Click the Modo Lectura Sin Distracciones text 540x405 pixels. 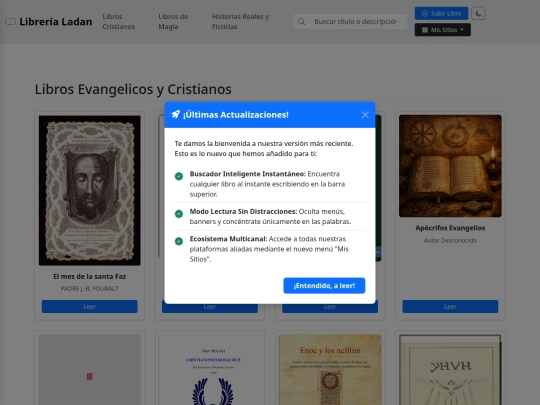(x=243, y=211)
